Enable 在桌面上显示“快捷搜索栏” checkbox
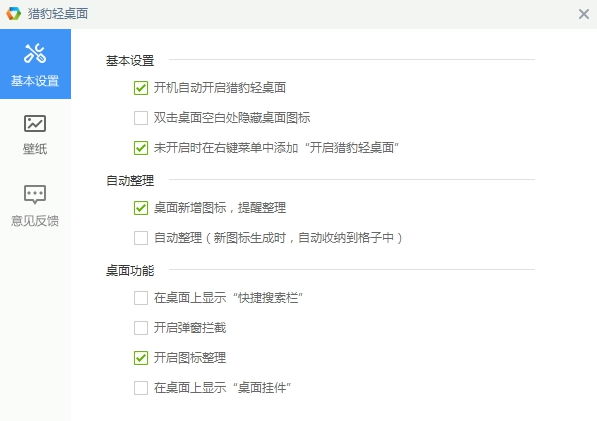597x421 pixels. [x=141, y=298]
